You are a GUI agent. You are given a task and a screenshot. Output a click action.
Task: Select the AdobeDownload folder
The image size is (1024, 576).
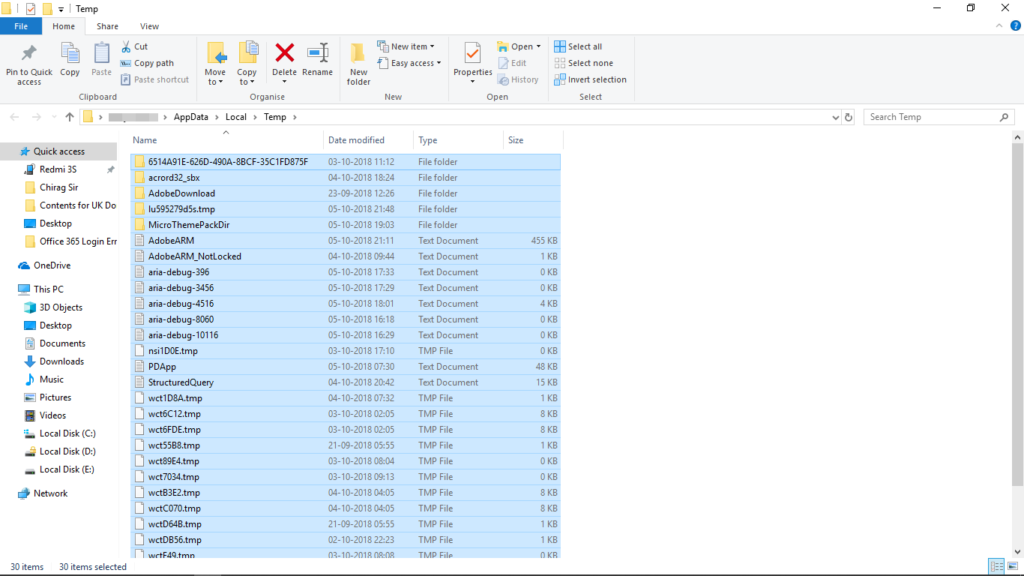tap(345, 193)
